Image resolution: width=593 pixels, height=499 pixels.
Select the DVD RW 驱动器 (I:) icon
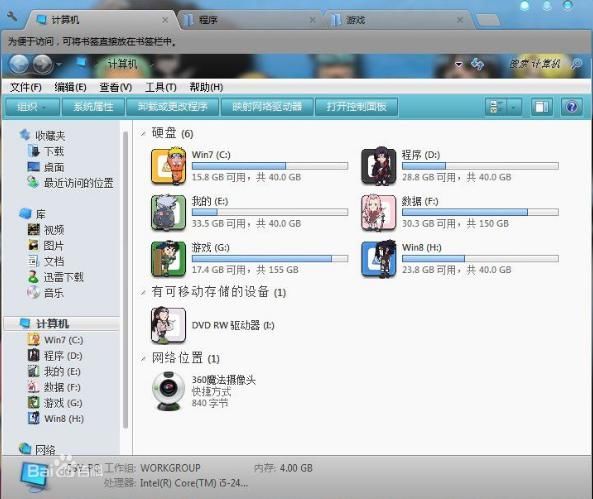[x=168, y=325]
